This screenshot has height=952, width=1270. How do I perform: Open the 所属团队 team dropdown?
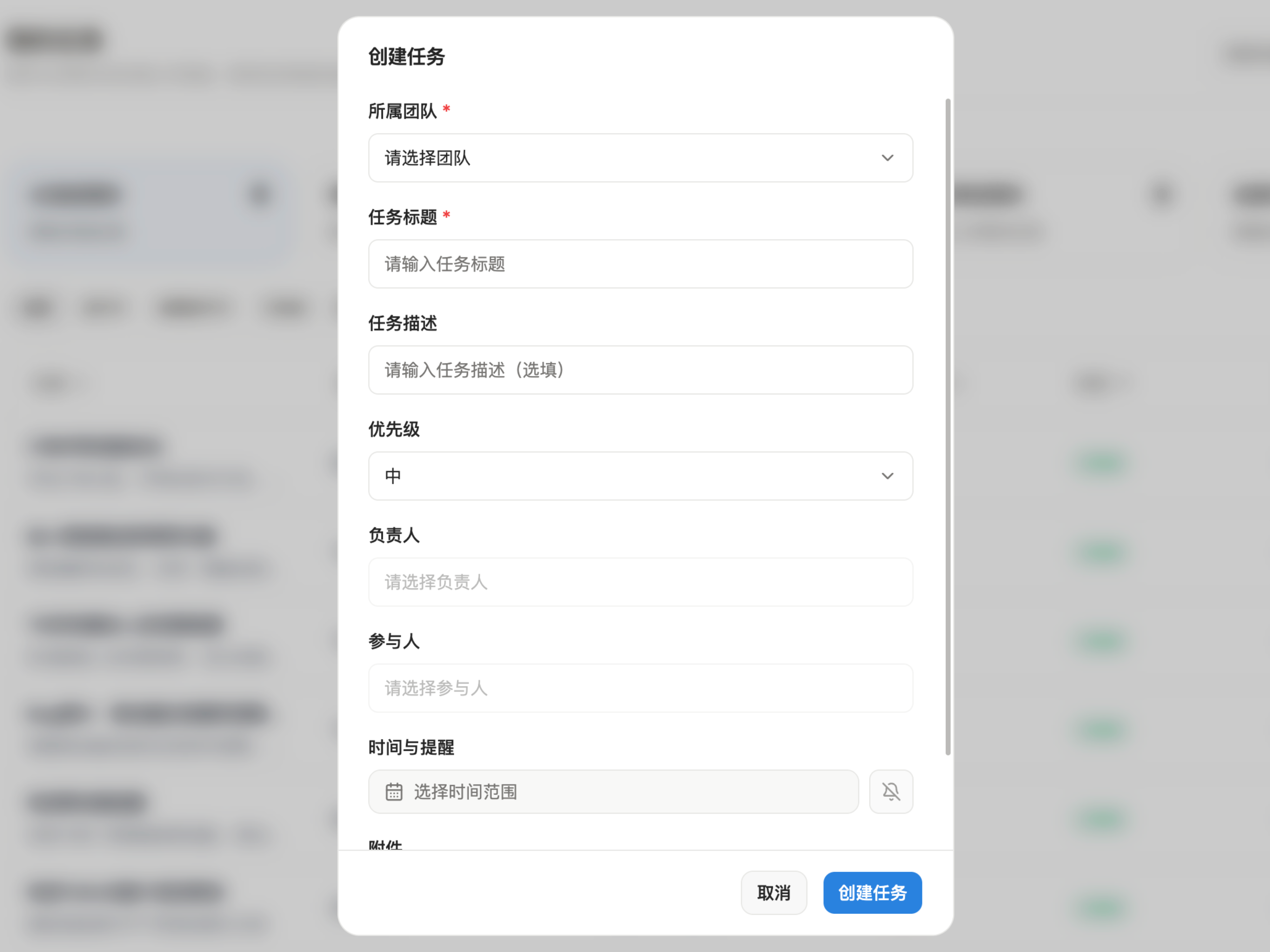click(x=640, y=158)
